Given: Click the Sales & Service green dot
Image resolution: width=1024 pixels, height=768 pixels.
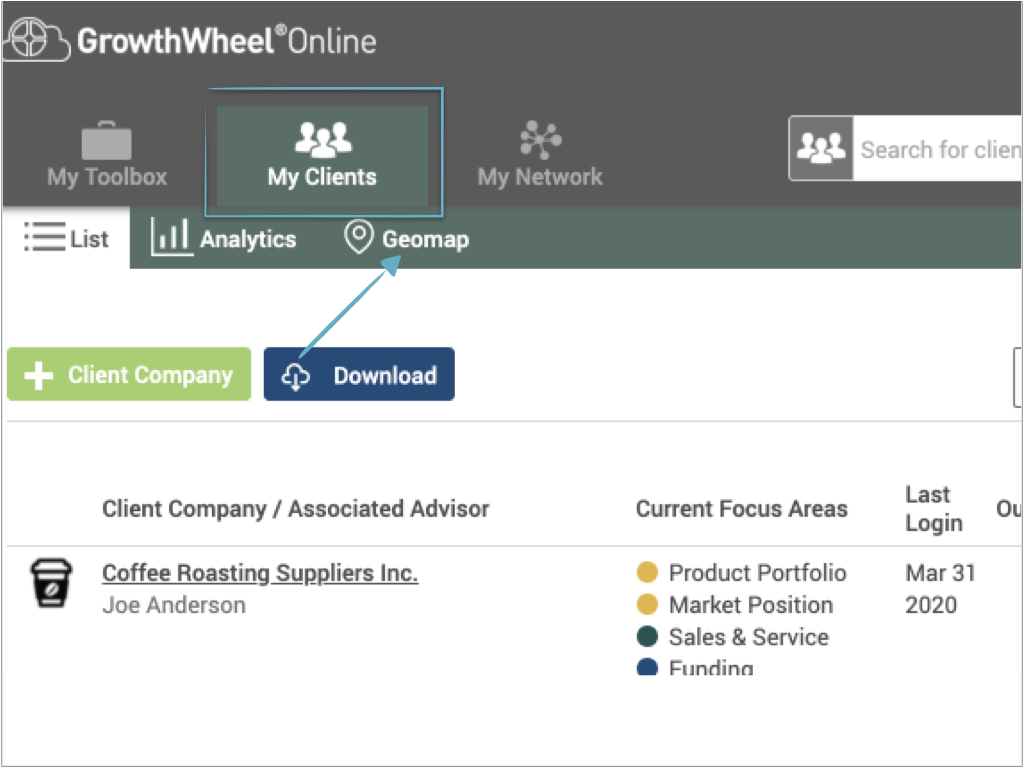Looking at the screenshot, I should [647, 636].
